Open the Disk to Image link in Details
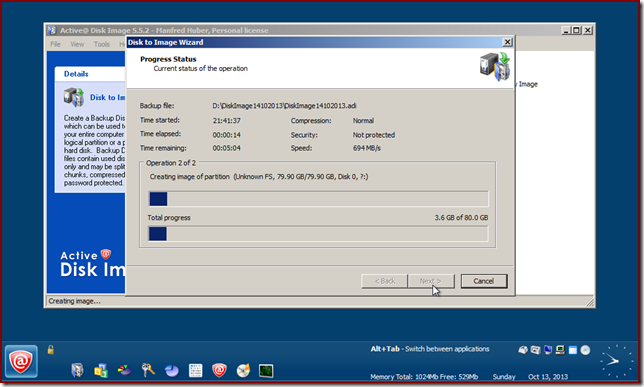This screenshot has width=644, height=387. pos(108,97)
